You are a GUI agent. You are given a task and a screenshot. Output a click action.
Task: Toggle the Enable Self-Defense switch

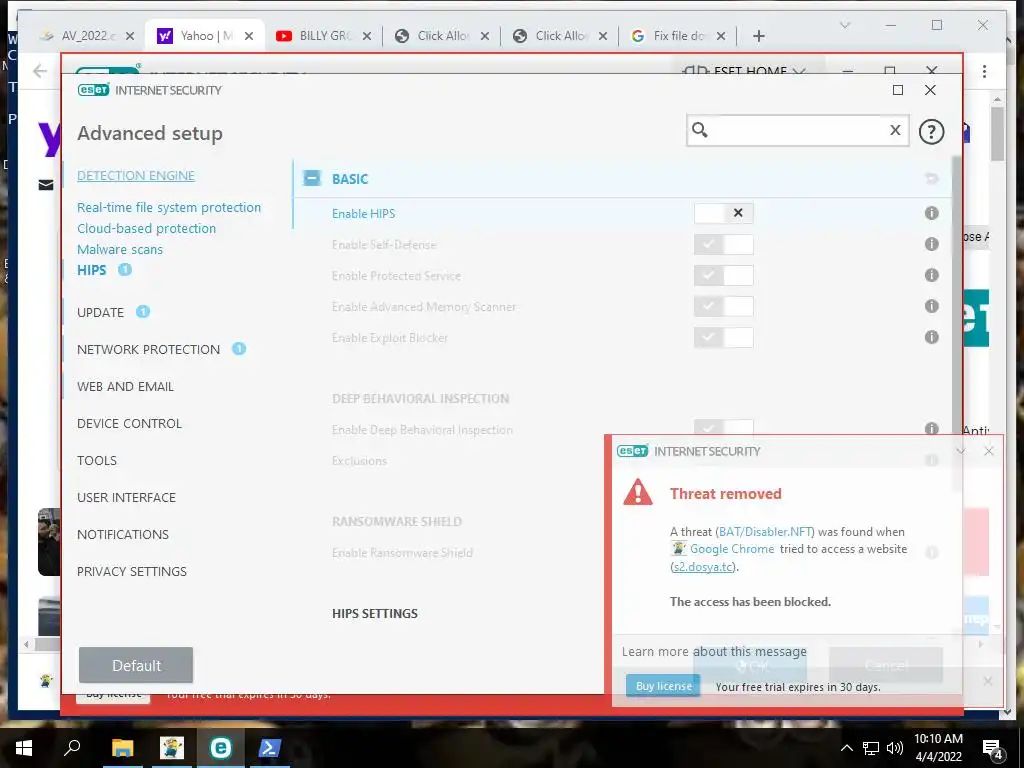tap(724, 244)
